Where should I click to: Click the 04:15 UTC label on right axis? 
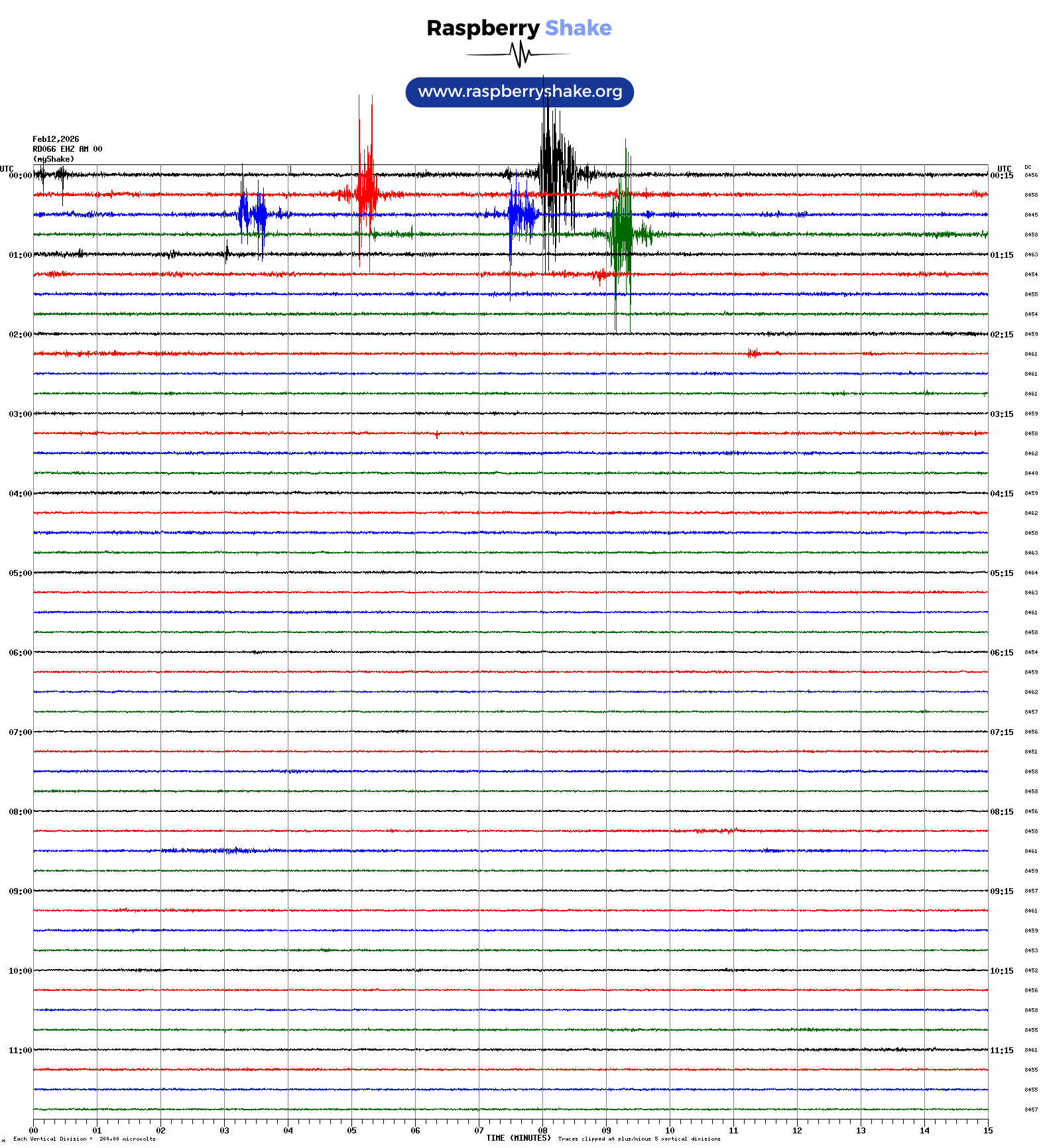pyautogui.click(x=1001, y=494)
